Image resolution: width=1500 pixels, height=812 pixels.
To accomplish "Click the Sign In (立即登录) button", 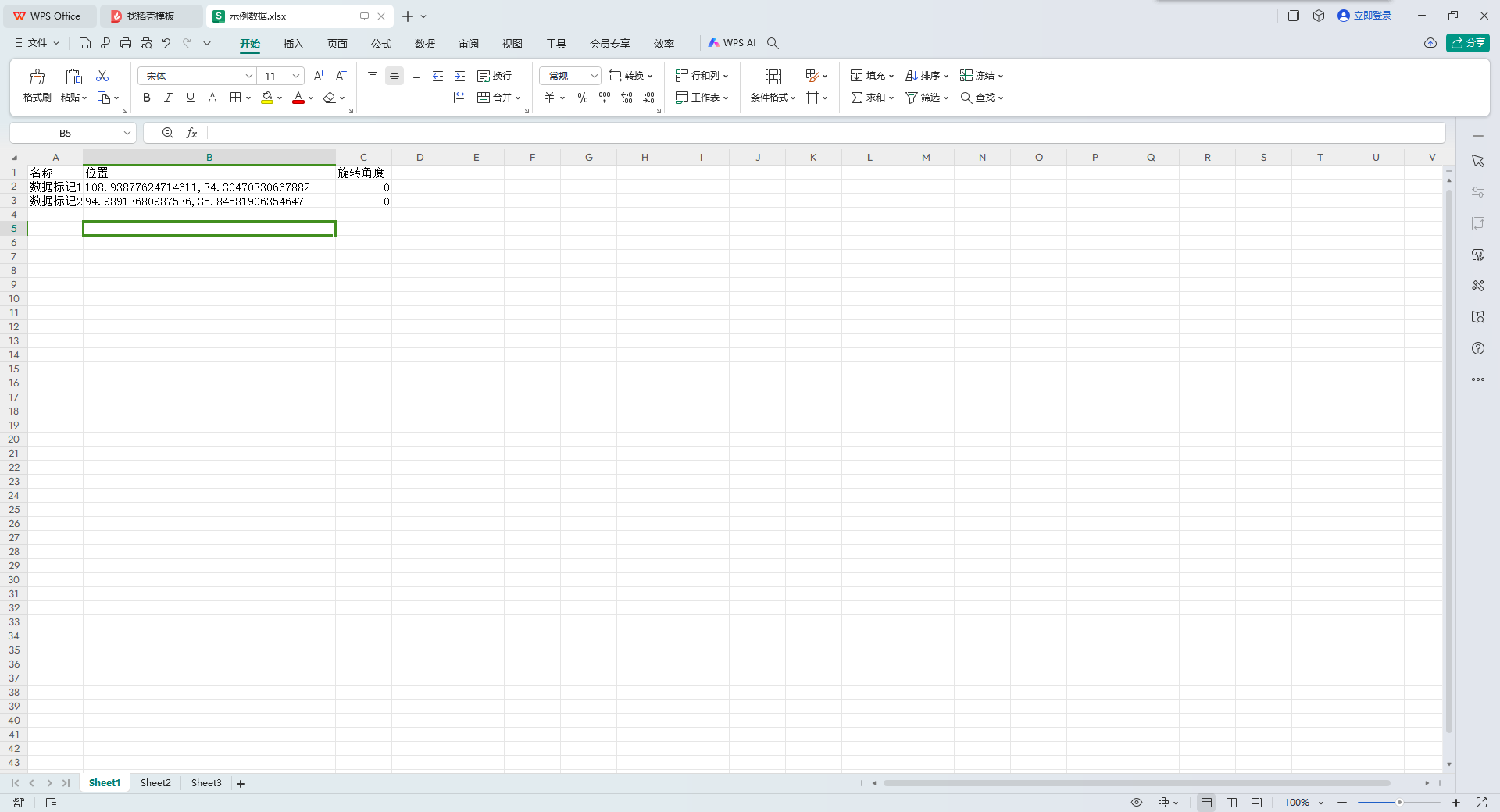I will click(1365, 16).
